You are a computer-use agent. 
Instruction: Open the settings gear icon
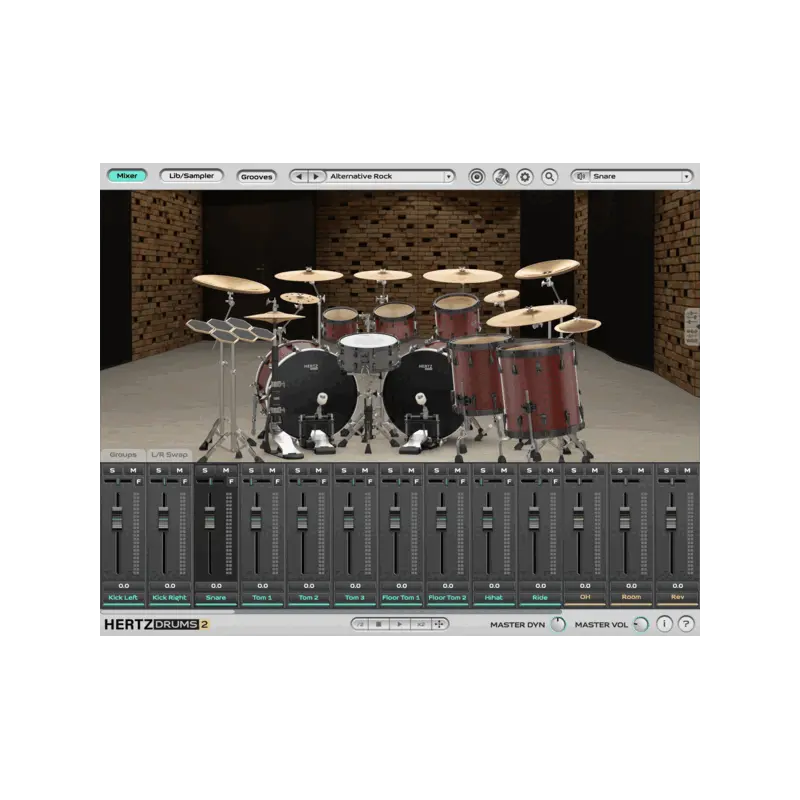point(524,177)
